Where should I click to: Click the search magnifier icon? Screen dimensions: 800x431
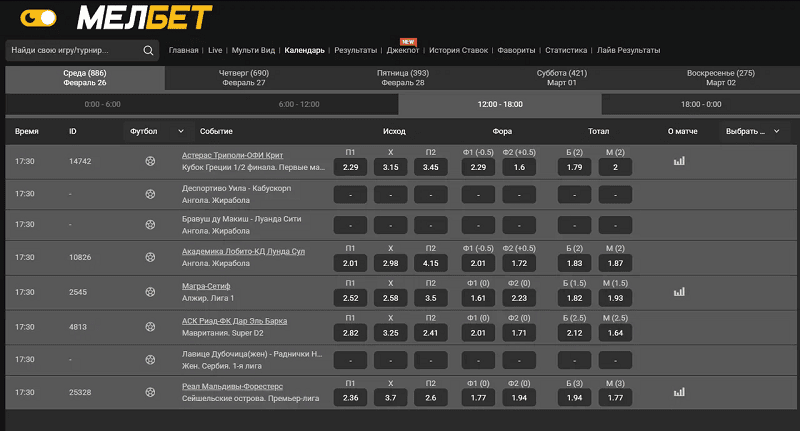click(x=148, y=50)
